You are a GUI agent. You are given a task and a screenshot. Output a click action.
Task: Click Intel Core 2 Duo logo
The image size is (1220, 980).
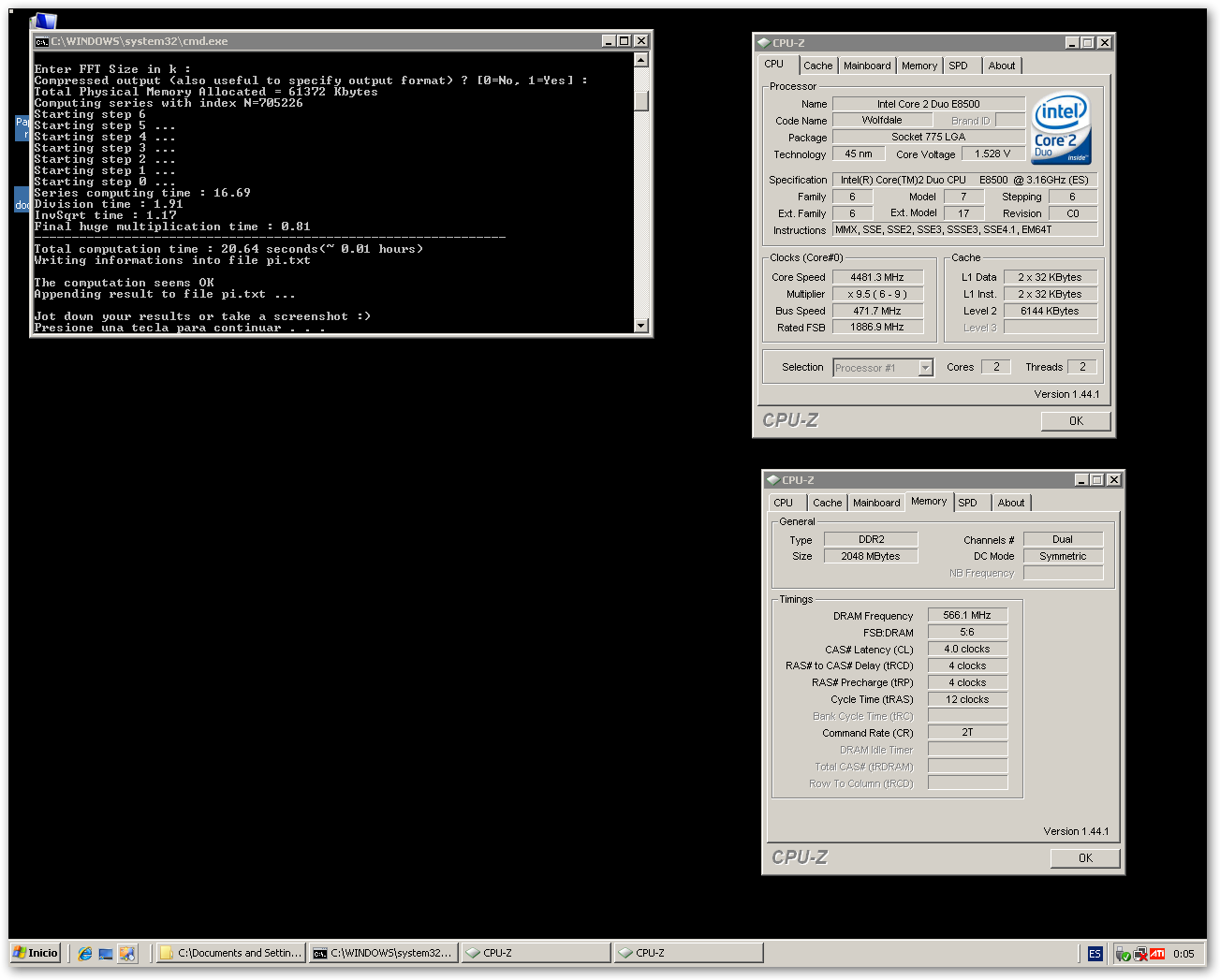click(1062, 128)
